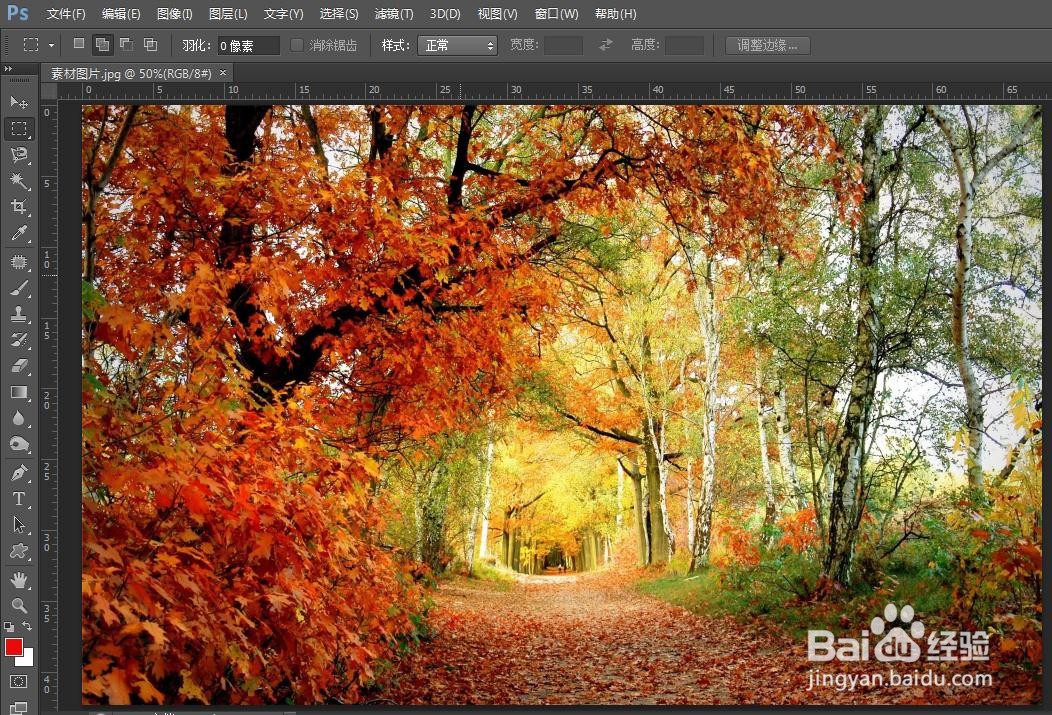Image resolution: width=1052 pixels, height=715 pixels.
Task: Select the History Brush tool
Action: [19, 340]
